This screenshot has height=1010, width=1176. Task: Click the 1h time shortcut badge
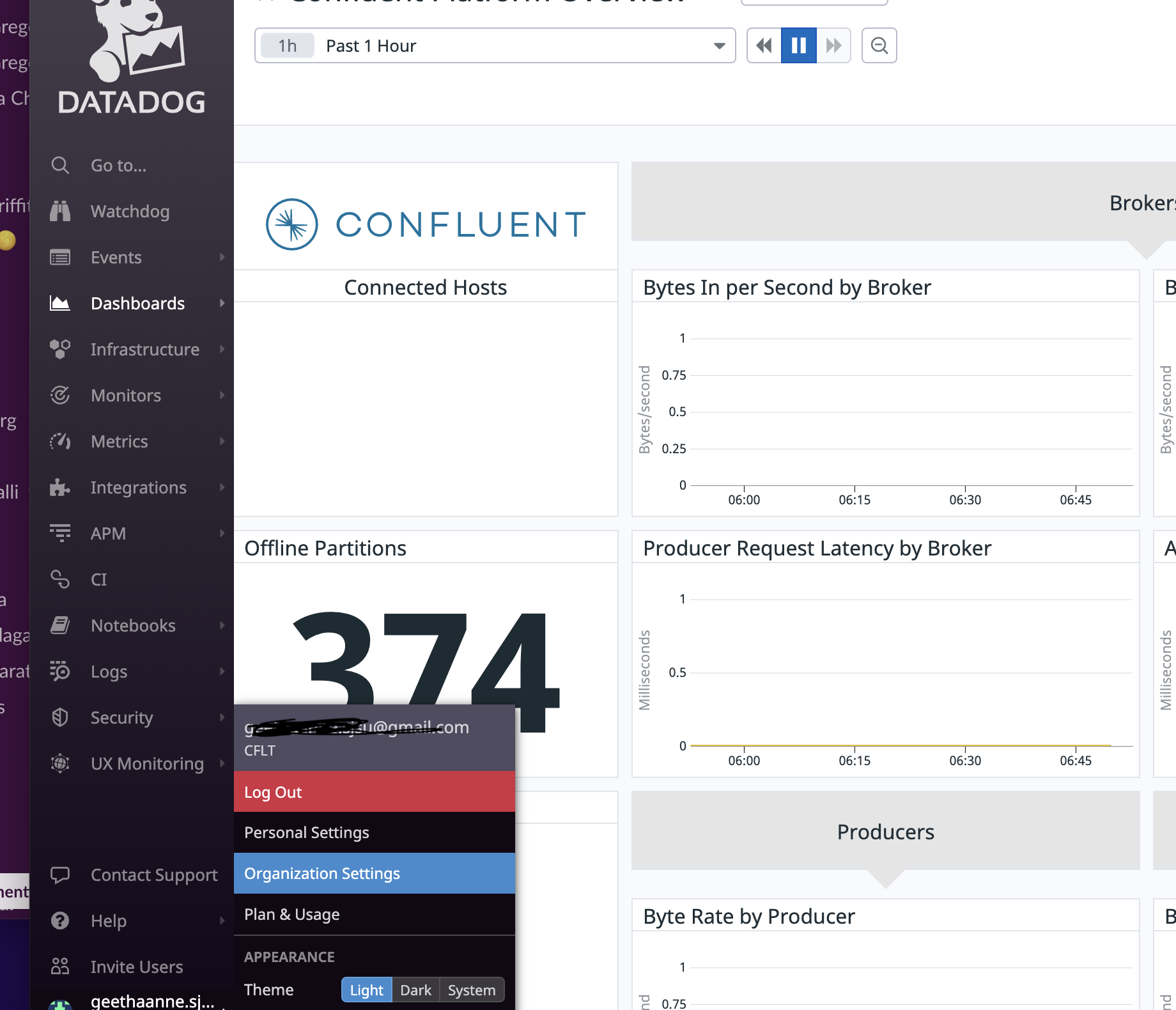coord(288,45)
